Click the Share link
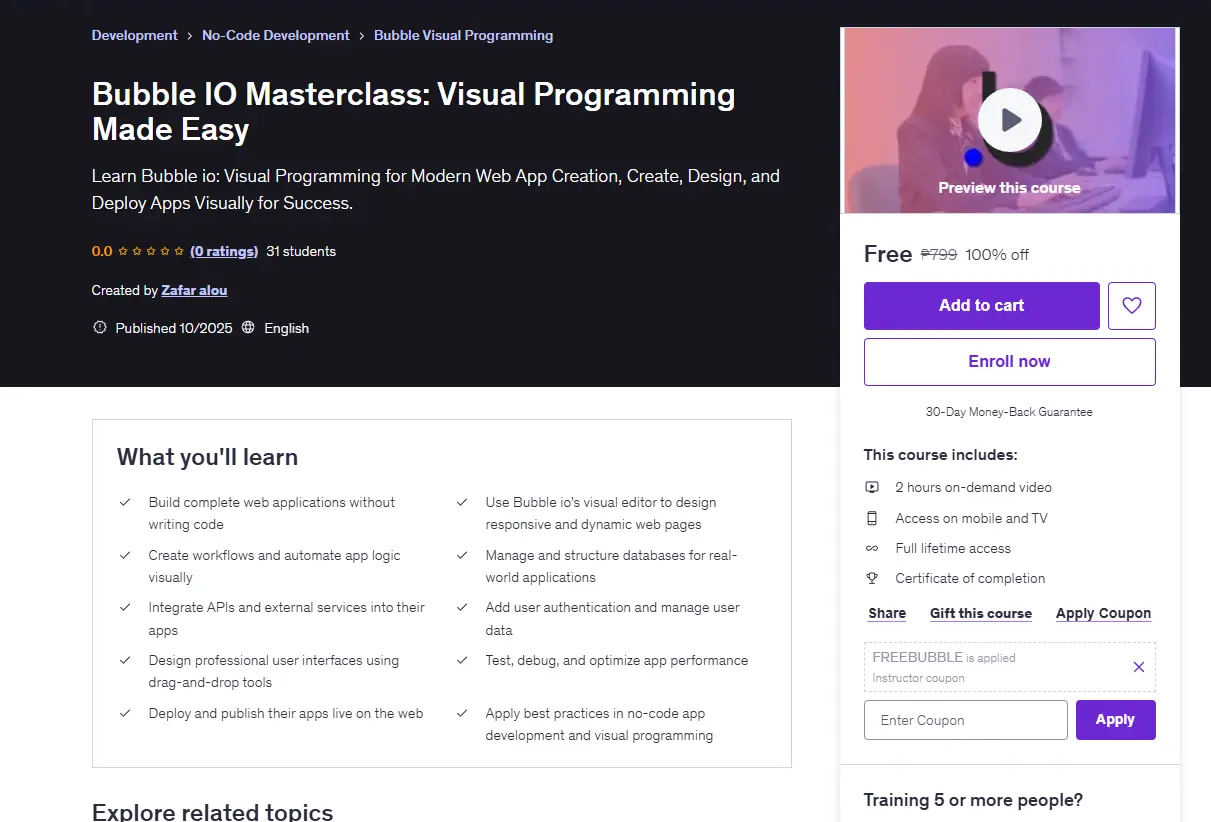 click(887, 614)
